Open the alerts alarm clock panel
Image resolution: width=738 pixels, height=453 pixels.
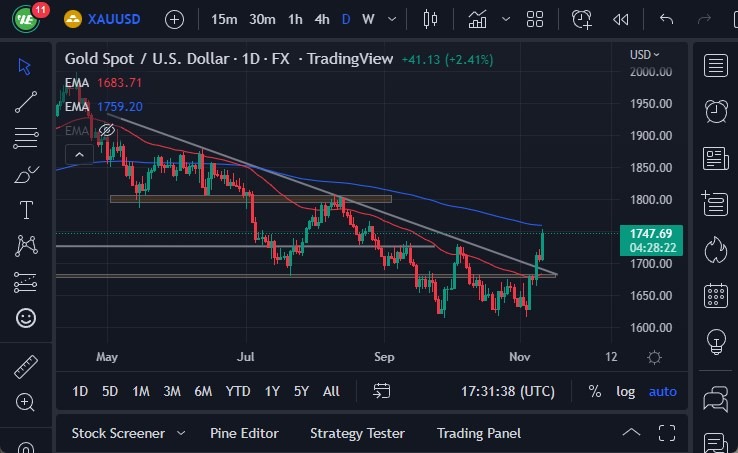click(x=715, y=111)
